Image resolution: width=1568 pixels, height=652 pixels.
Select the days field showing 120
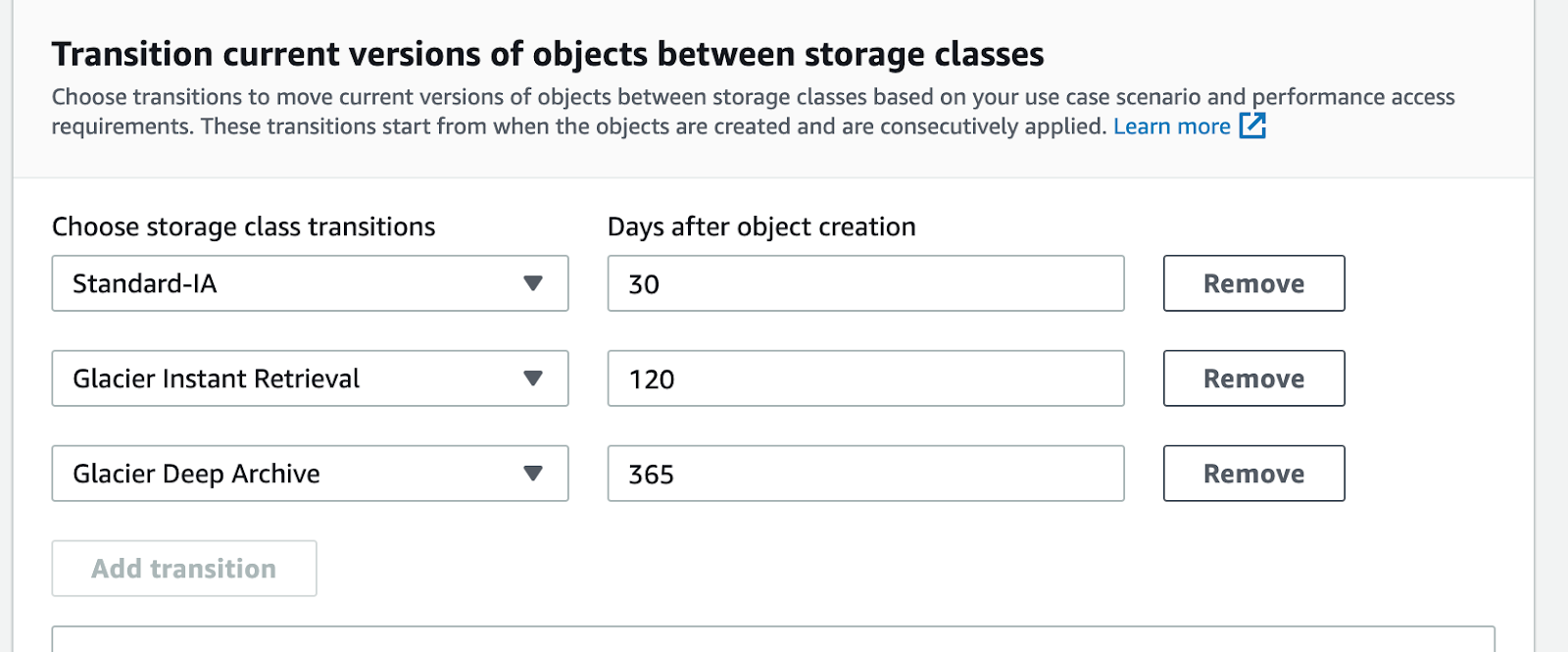click(x=865, y=378)
